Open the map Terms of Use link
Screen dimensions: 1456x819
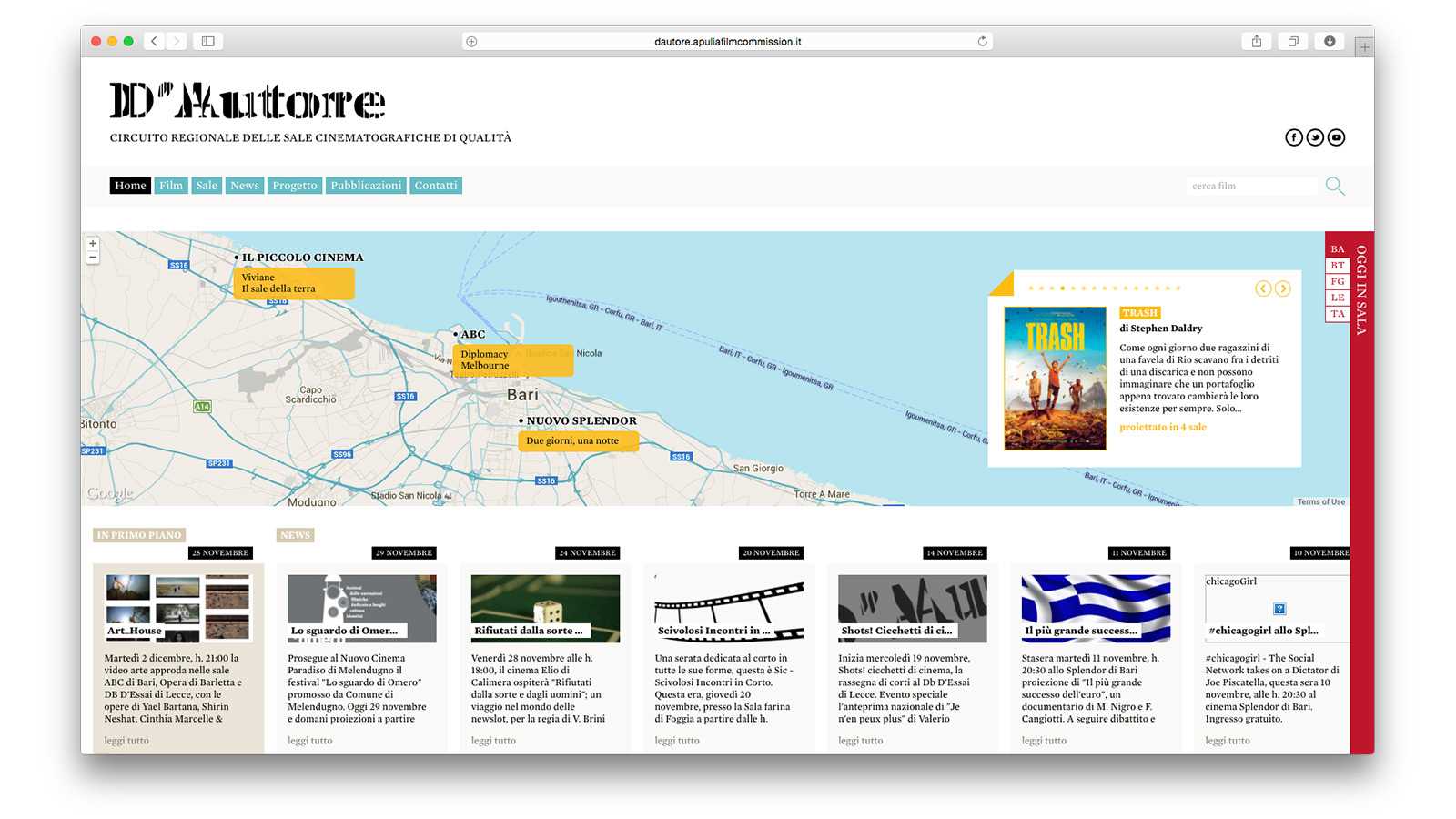[1321, 501]
